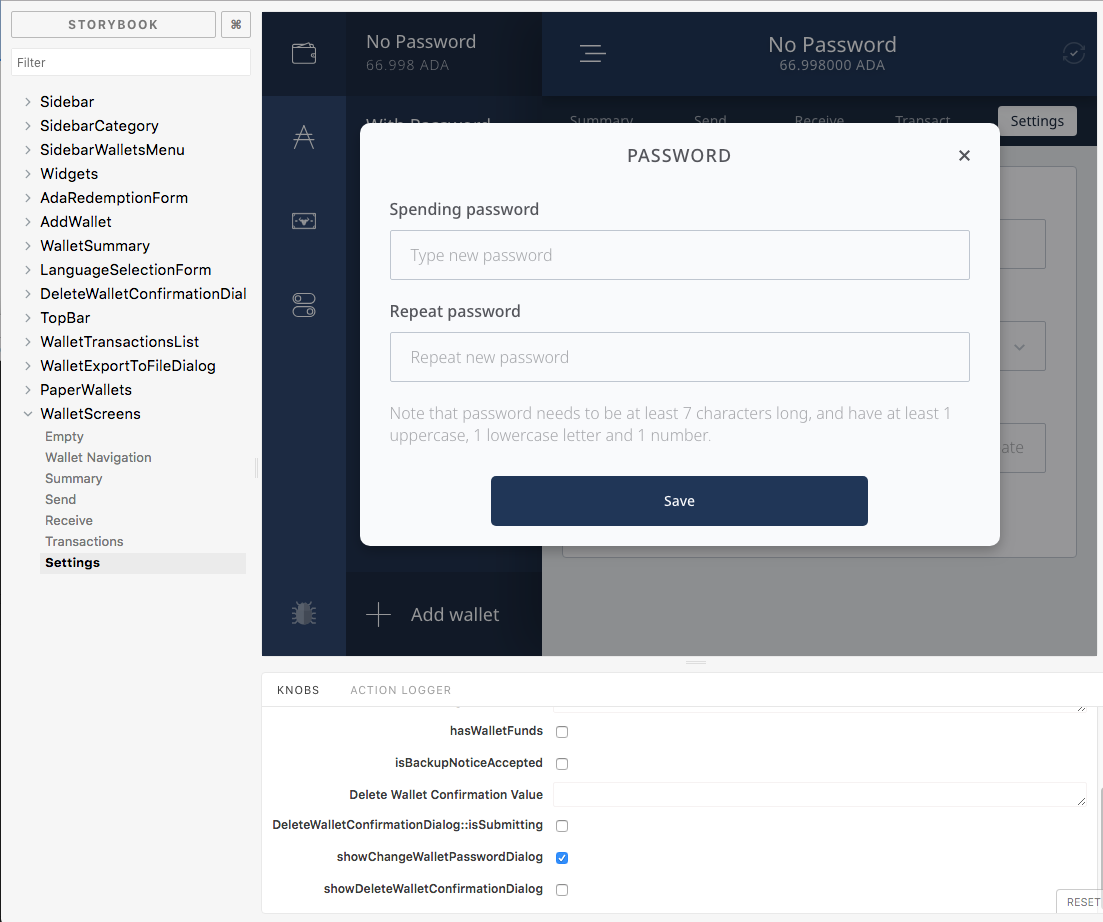Open the Receive story
This screenshot has width=1103, height=922.
(x=69, y=520)
